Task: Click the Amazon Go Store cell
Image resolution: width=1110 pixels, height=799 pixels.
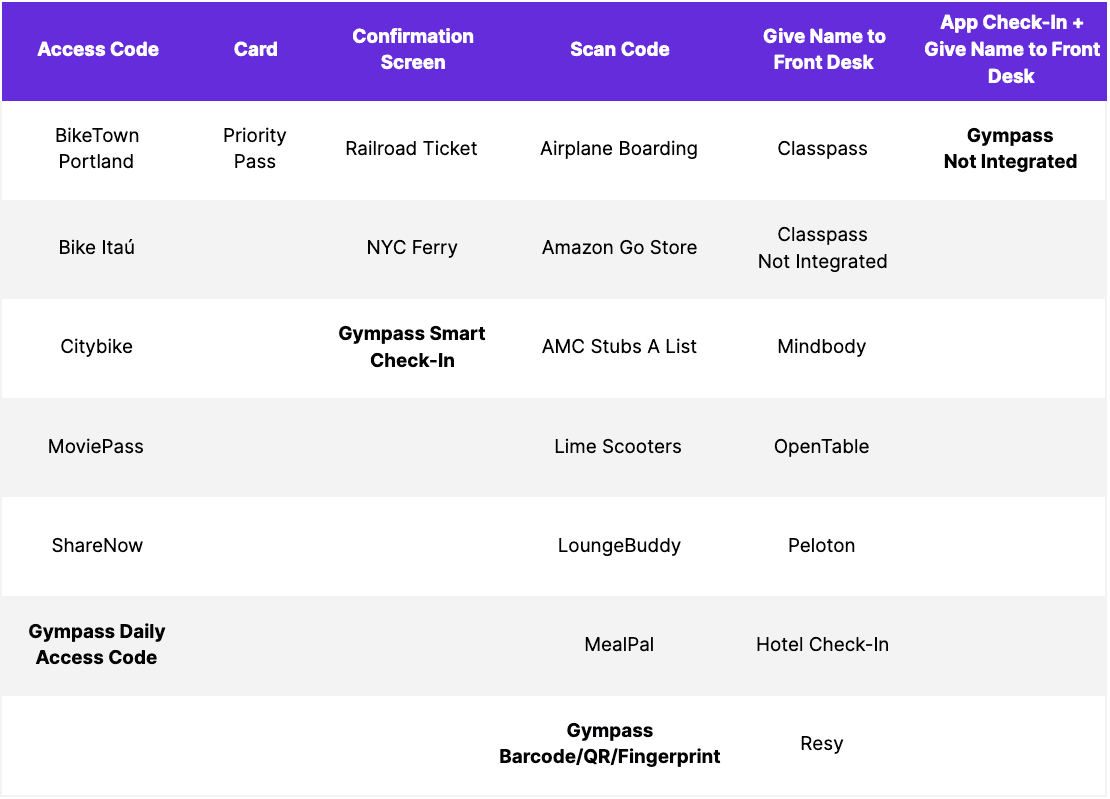Action: click(619, 247)
